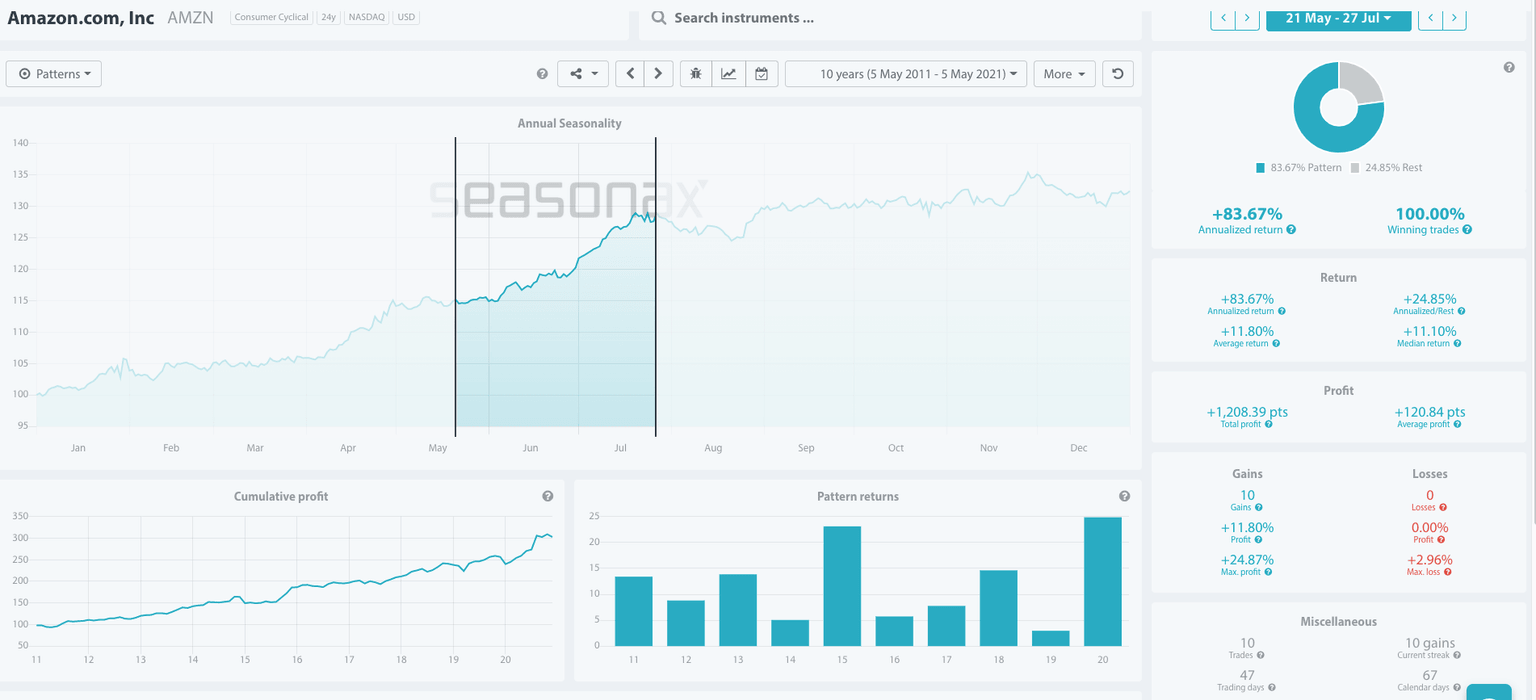Click the reset arrow icon button
Screen dimensions: 1536x700
1117,74
